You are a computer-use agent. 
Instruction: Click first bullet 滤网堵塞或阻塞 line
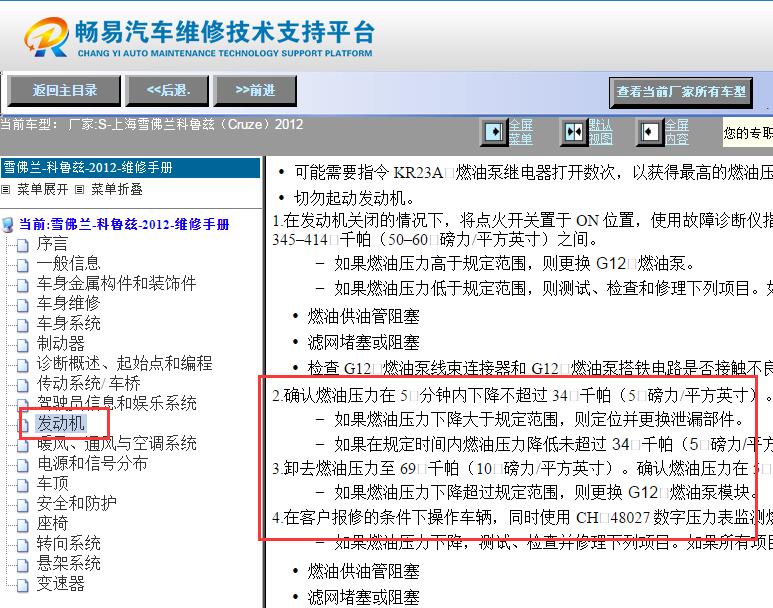coord(363,342)
